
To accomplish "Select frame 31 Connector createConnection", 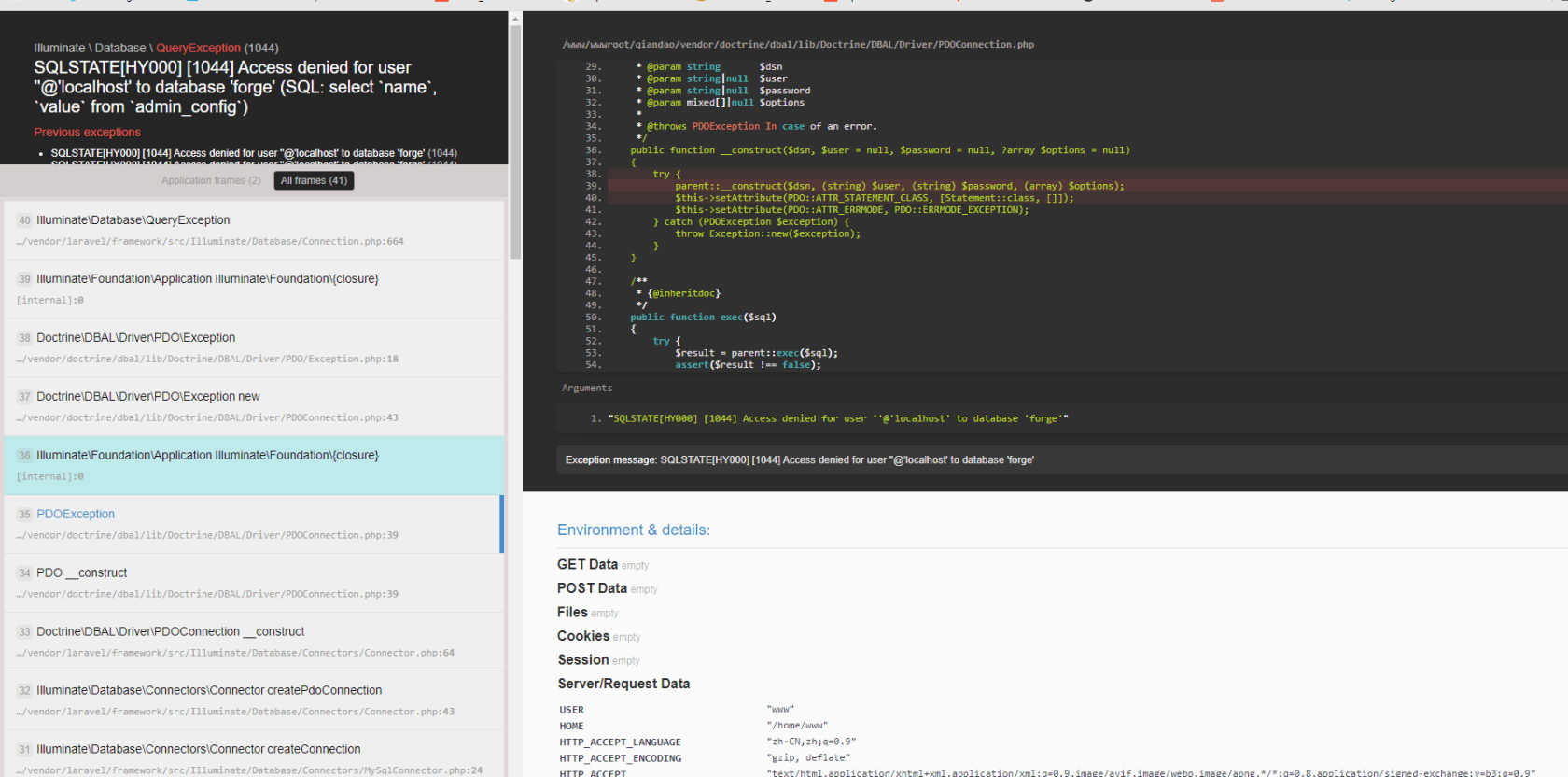I will [254, 755].
